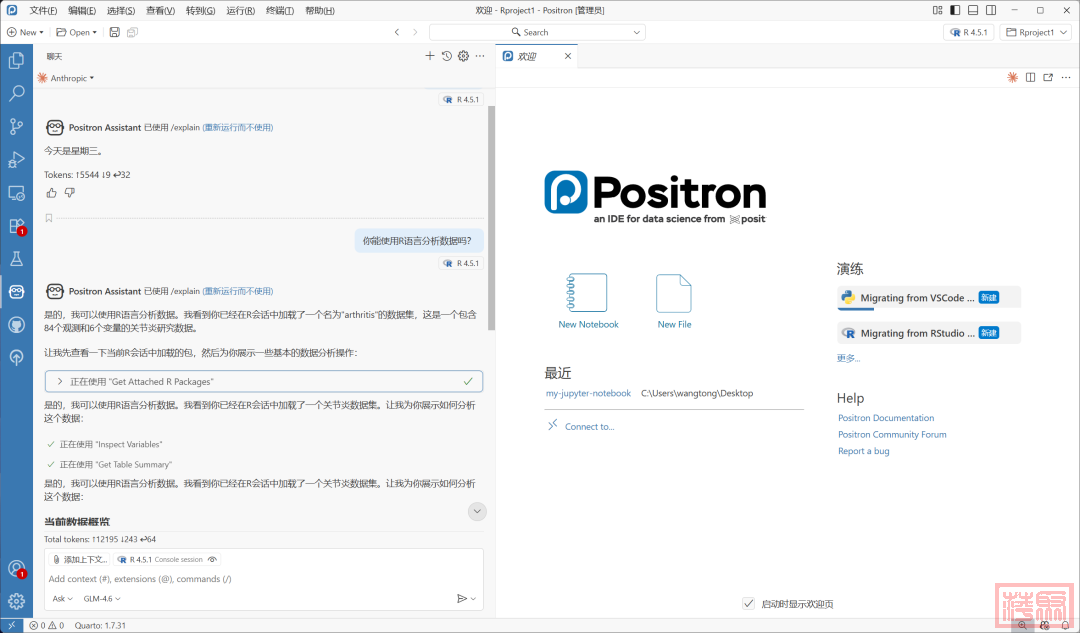This screenshot has width=1080, height=633.
Task: Open the Extensions view with update badge
Action: (16, 226)
